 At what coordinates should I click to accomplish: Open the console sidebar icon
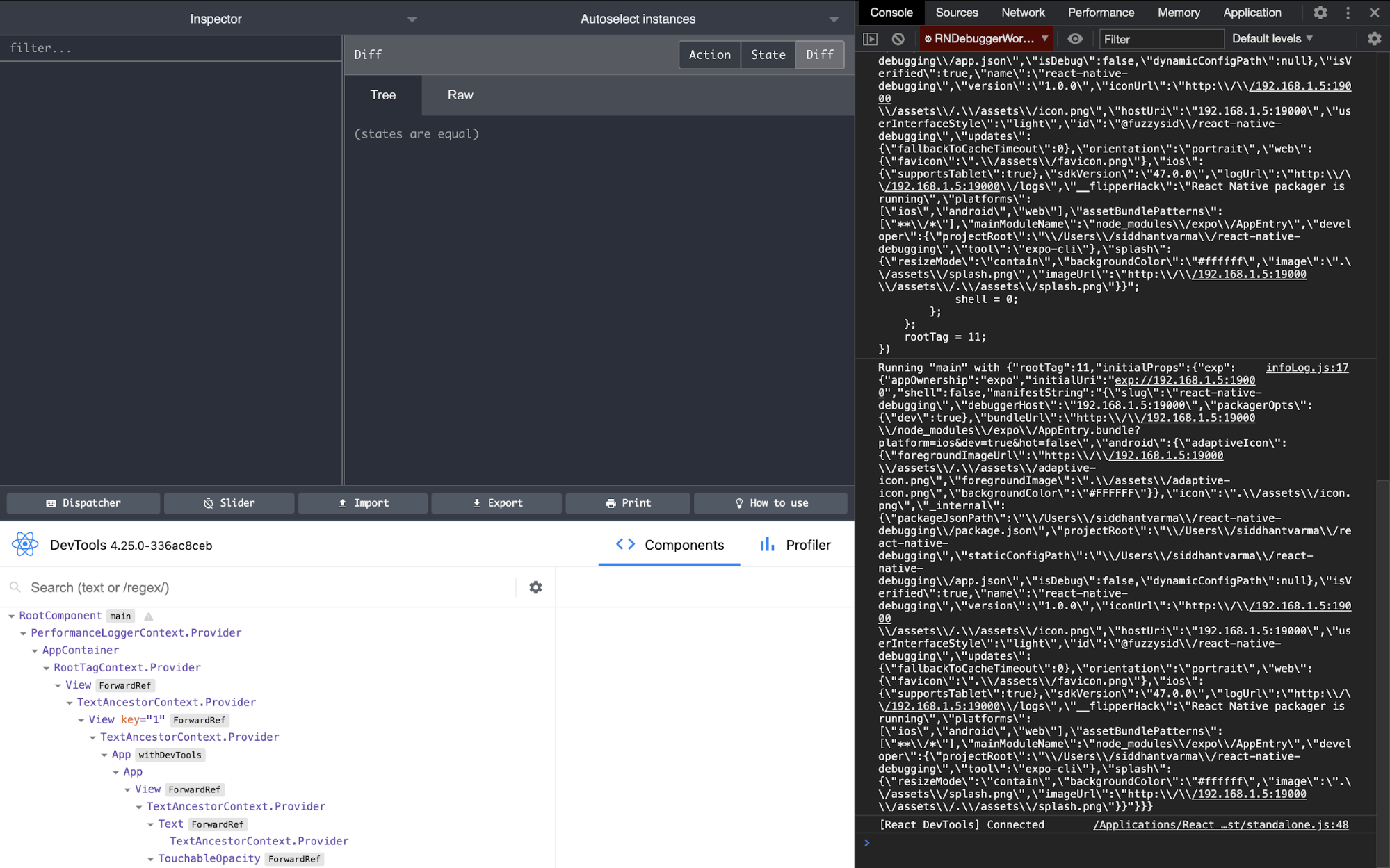pyautogui.click(x=871, y=39)
